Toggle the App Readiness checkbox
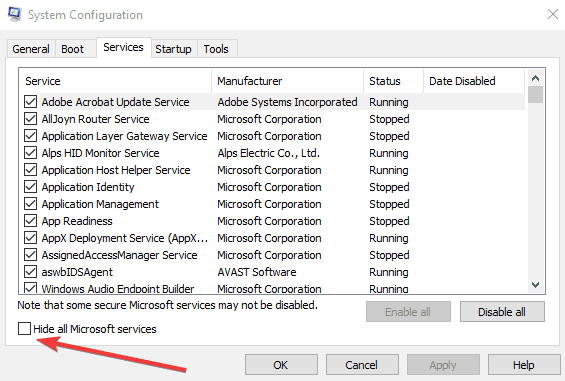 point(31,221)
